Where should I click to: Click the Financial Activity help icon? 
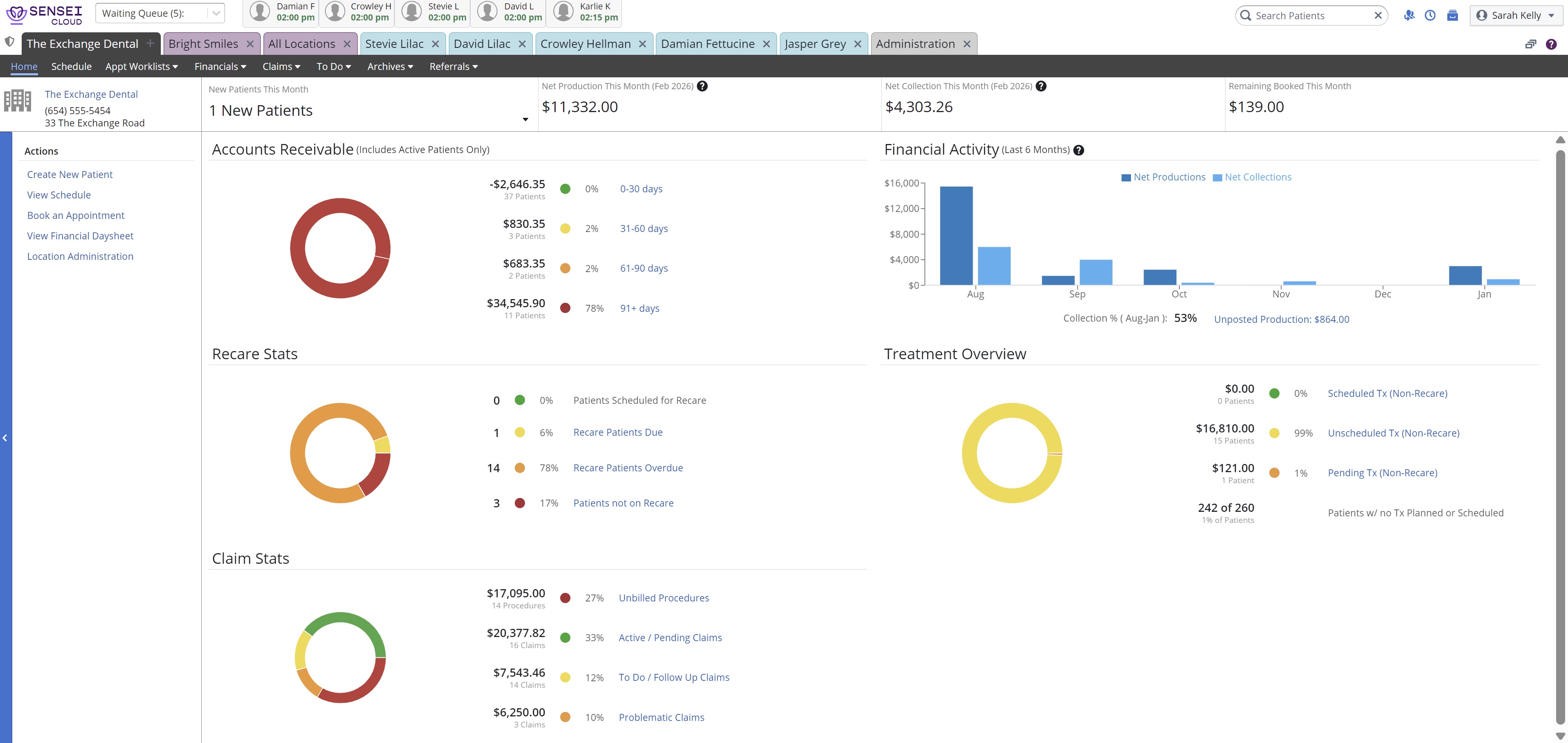[1078, 150]
